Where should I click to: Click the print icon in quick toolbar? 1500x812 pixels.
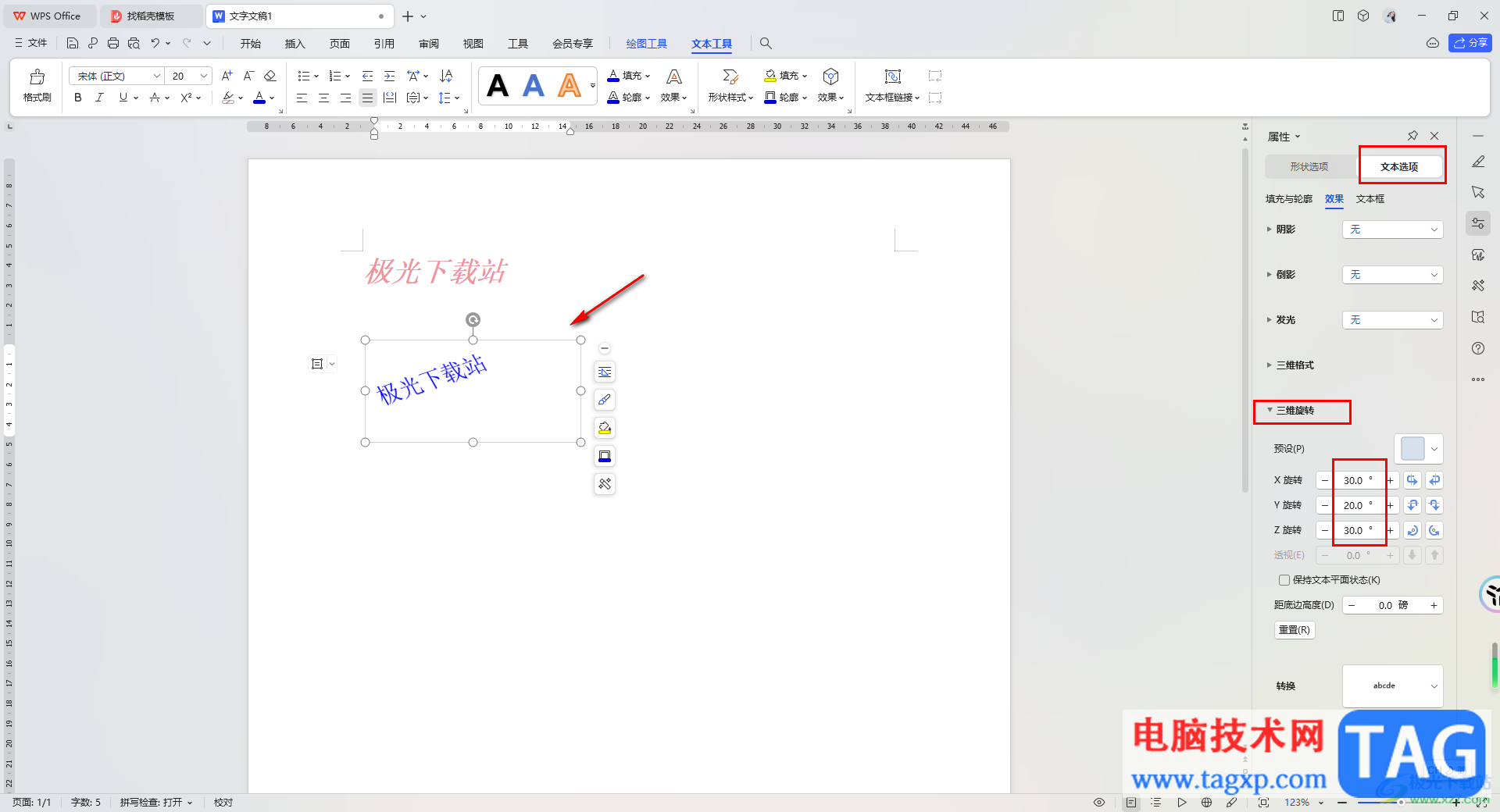click(x=113, y=43)
